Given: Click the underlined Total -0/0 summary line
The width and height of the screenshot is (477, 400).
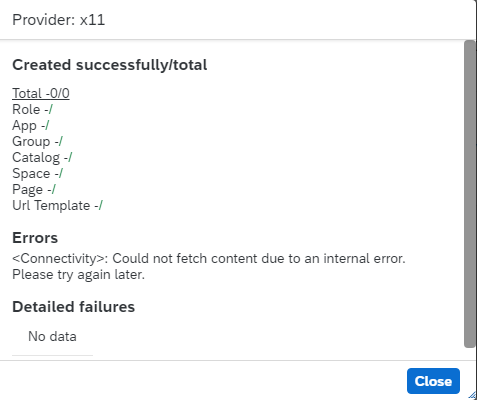Looking at the screenshot, I should [x=41, y=93].
